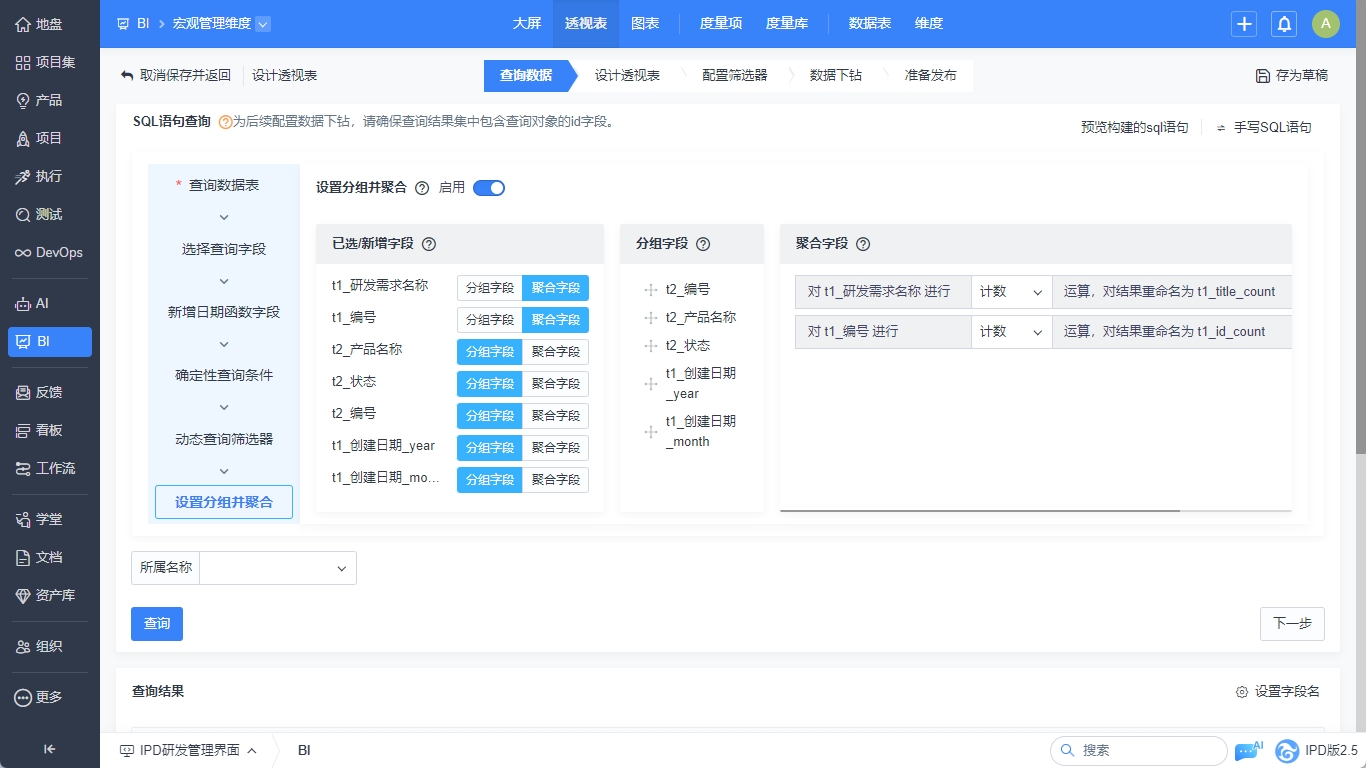The image size is (1366, 768).
Task: Click the 下一步 button
Action: (x=1291, y=623)
